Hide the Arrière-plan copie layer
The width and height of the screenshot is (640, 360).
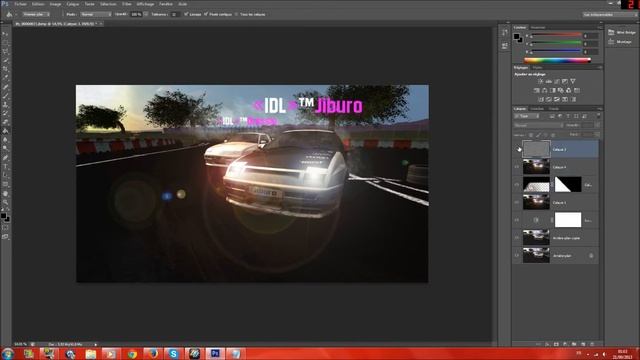pos(517,238)
